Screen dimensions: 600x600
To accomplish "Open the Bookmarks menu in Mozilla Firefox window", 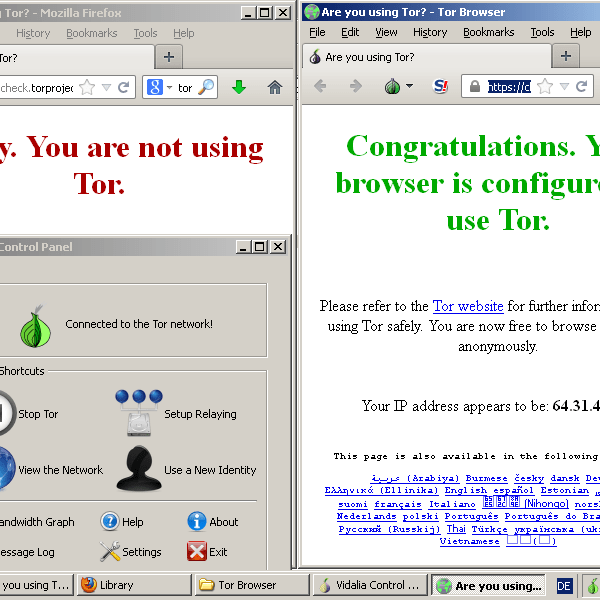I will pos(92,33).
